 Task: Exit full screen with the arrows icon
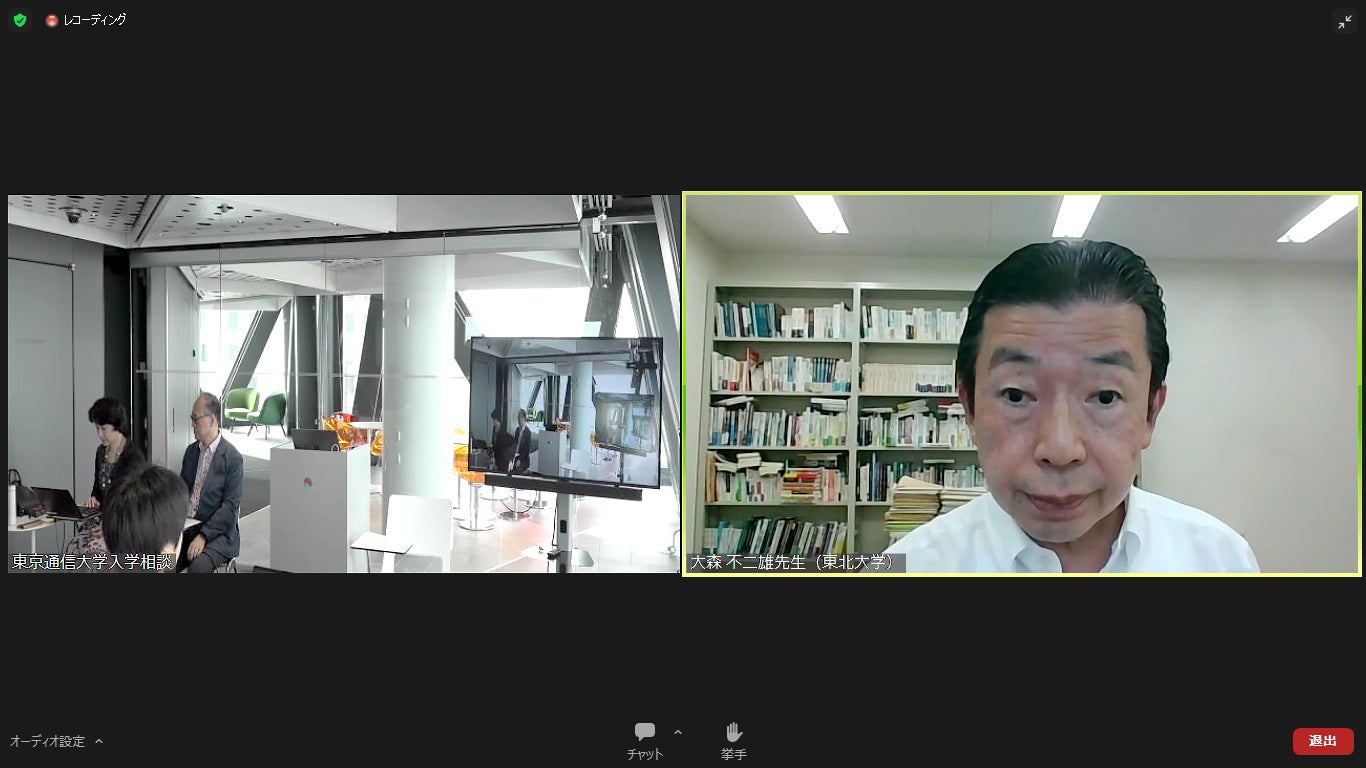[x=1345, y=21]
